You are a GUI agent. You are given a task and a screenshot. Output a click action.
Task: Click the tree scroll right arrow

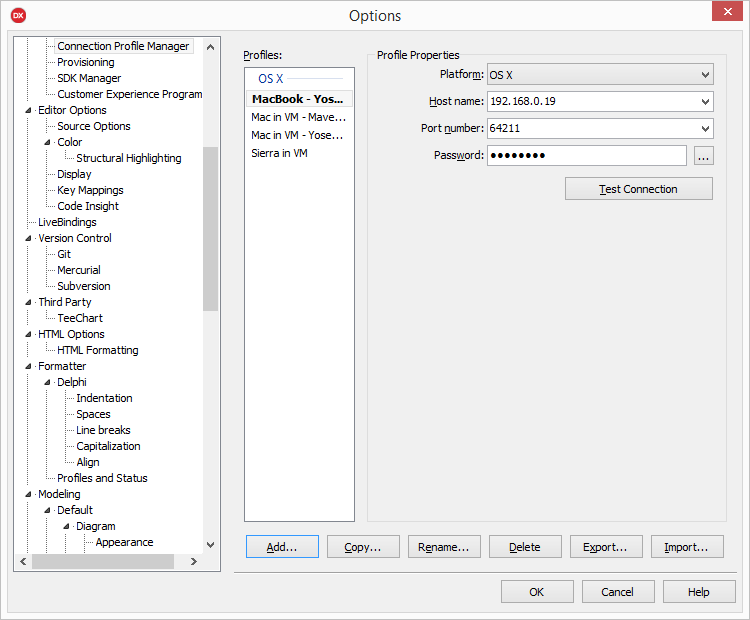click(194, 562)
